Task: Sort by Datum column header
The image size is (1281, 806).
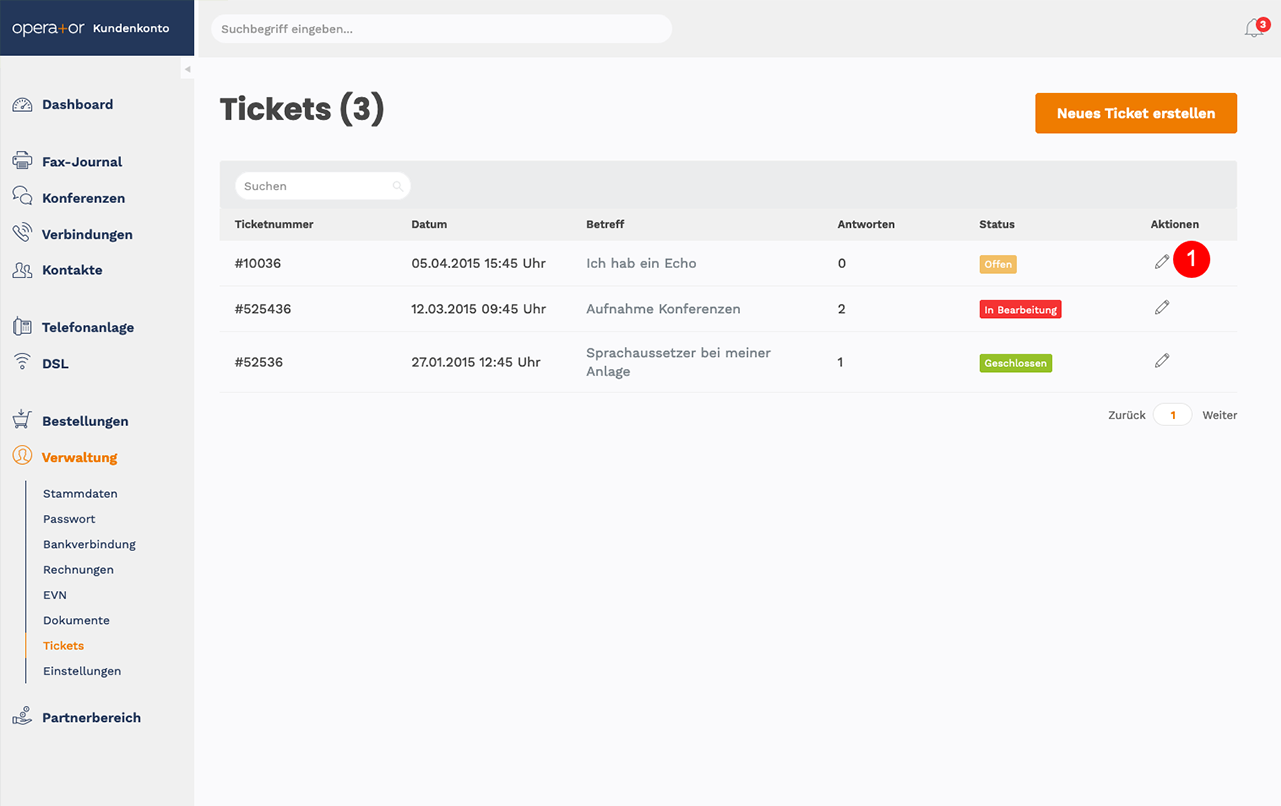Action: coord(429,224)
